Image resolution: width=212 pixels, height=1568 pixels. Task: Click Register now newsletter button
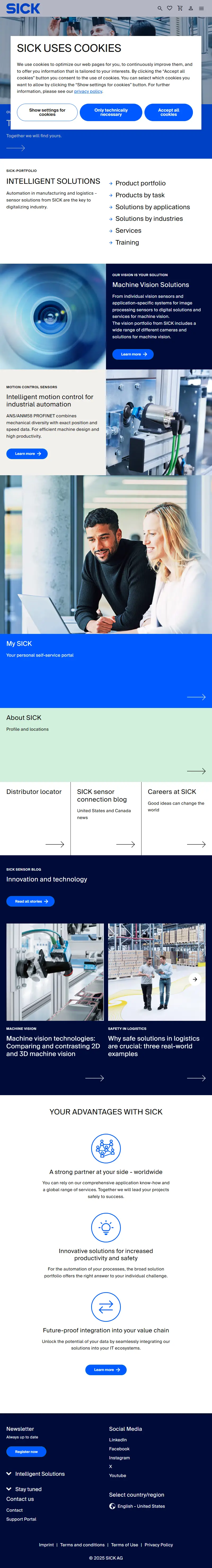coord(26,1452)
